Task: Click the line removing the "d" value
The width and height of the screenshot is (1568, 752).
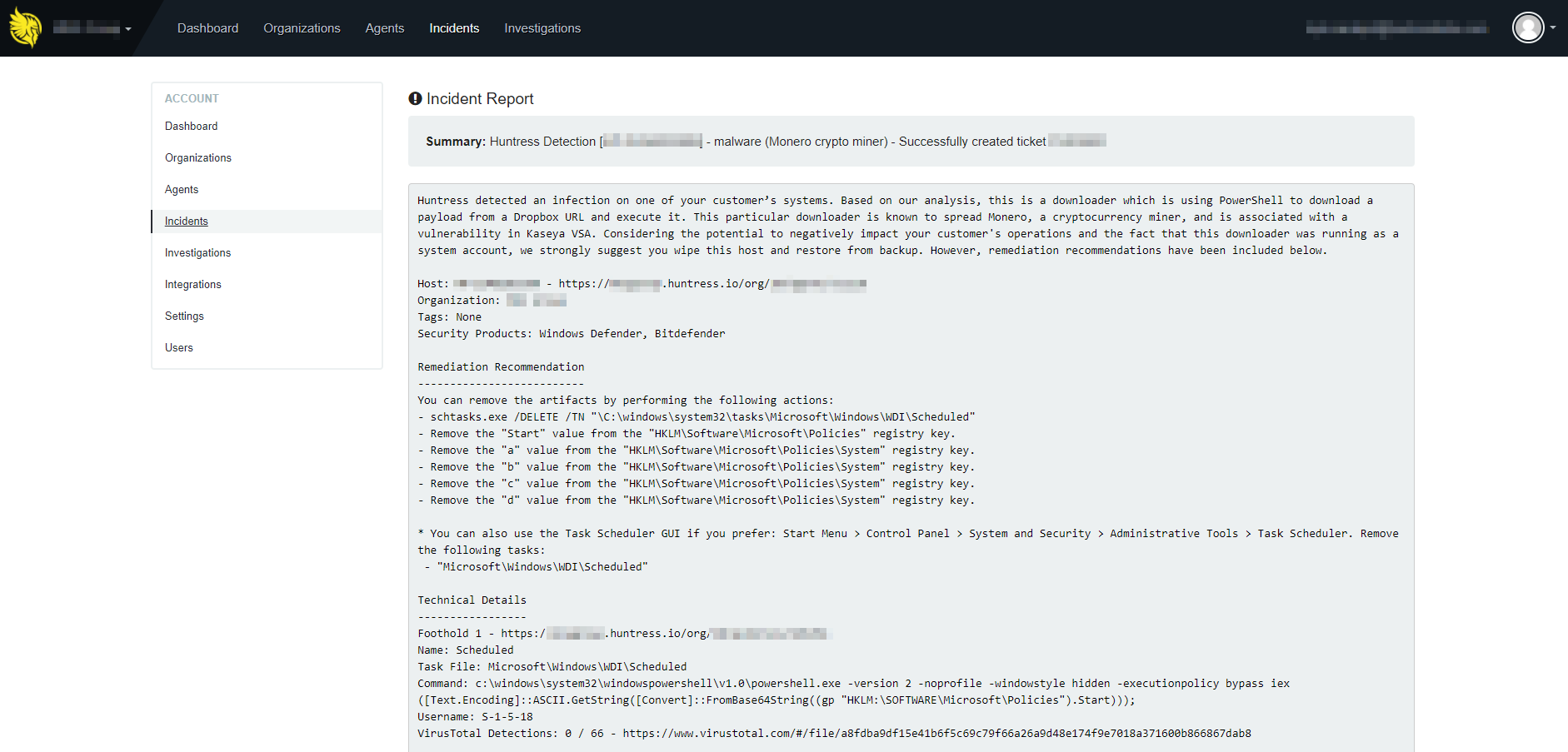Action: click(x=697, y=501)
